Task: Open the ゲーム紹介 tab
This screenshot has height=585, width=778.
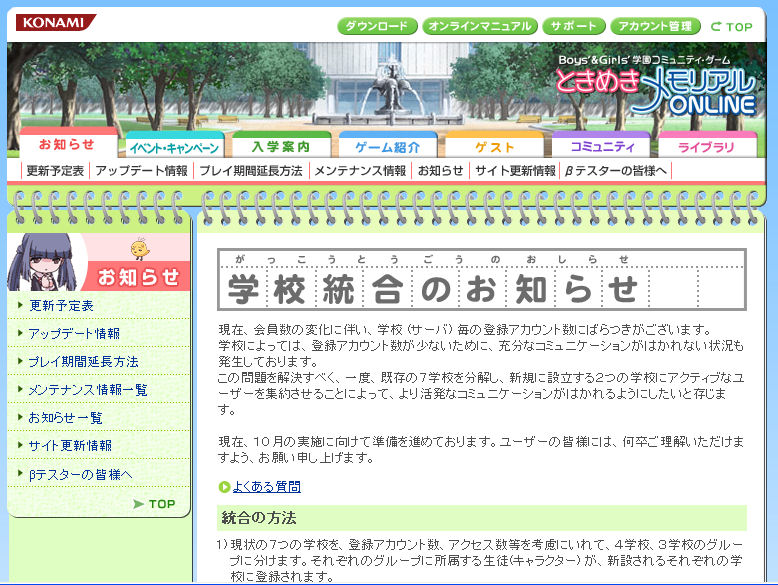Action: (x=387, y=146)
